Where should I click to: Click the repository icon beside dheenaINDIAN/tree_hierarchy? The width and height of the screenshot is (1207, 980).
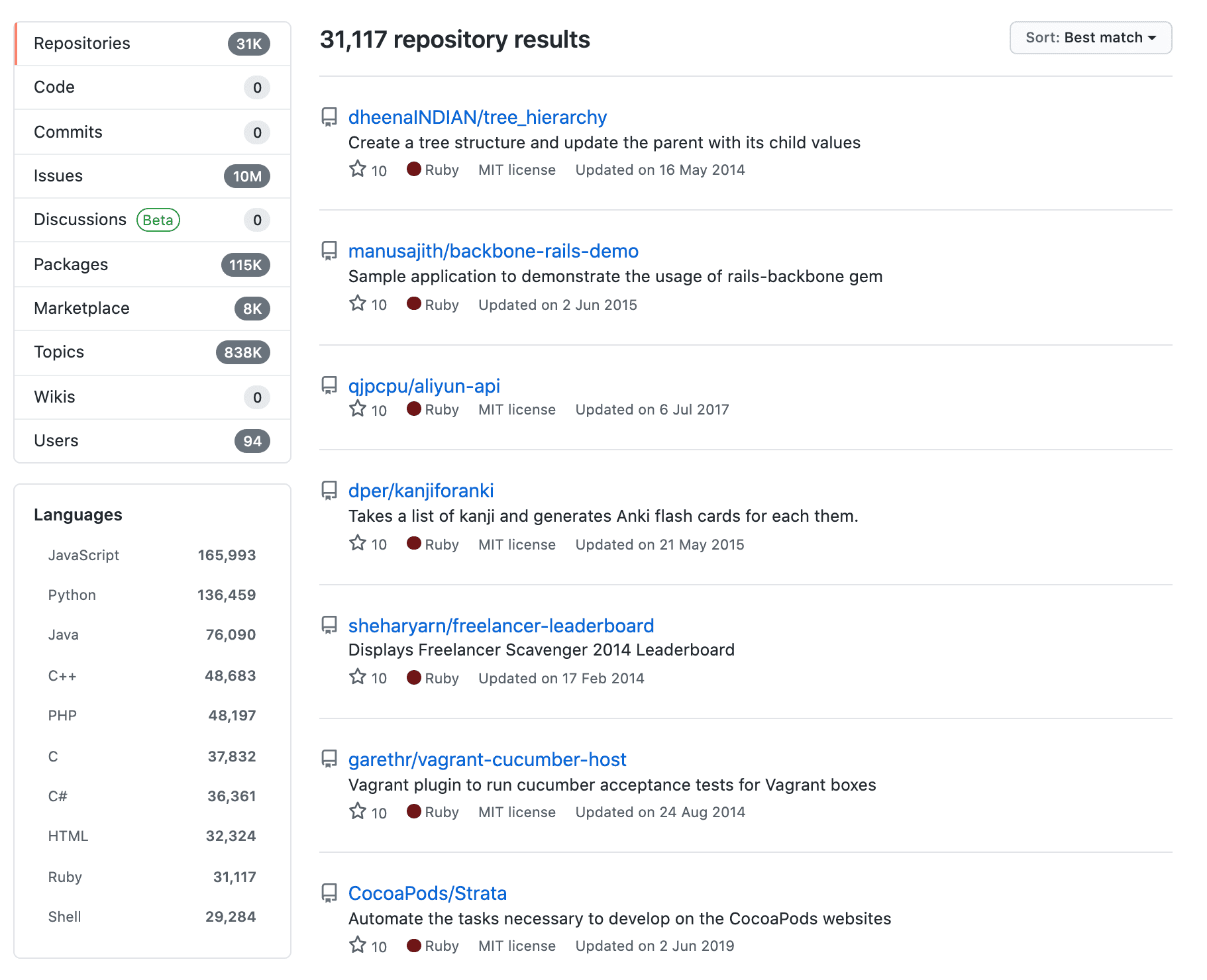point(329,117)
